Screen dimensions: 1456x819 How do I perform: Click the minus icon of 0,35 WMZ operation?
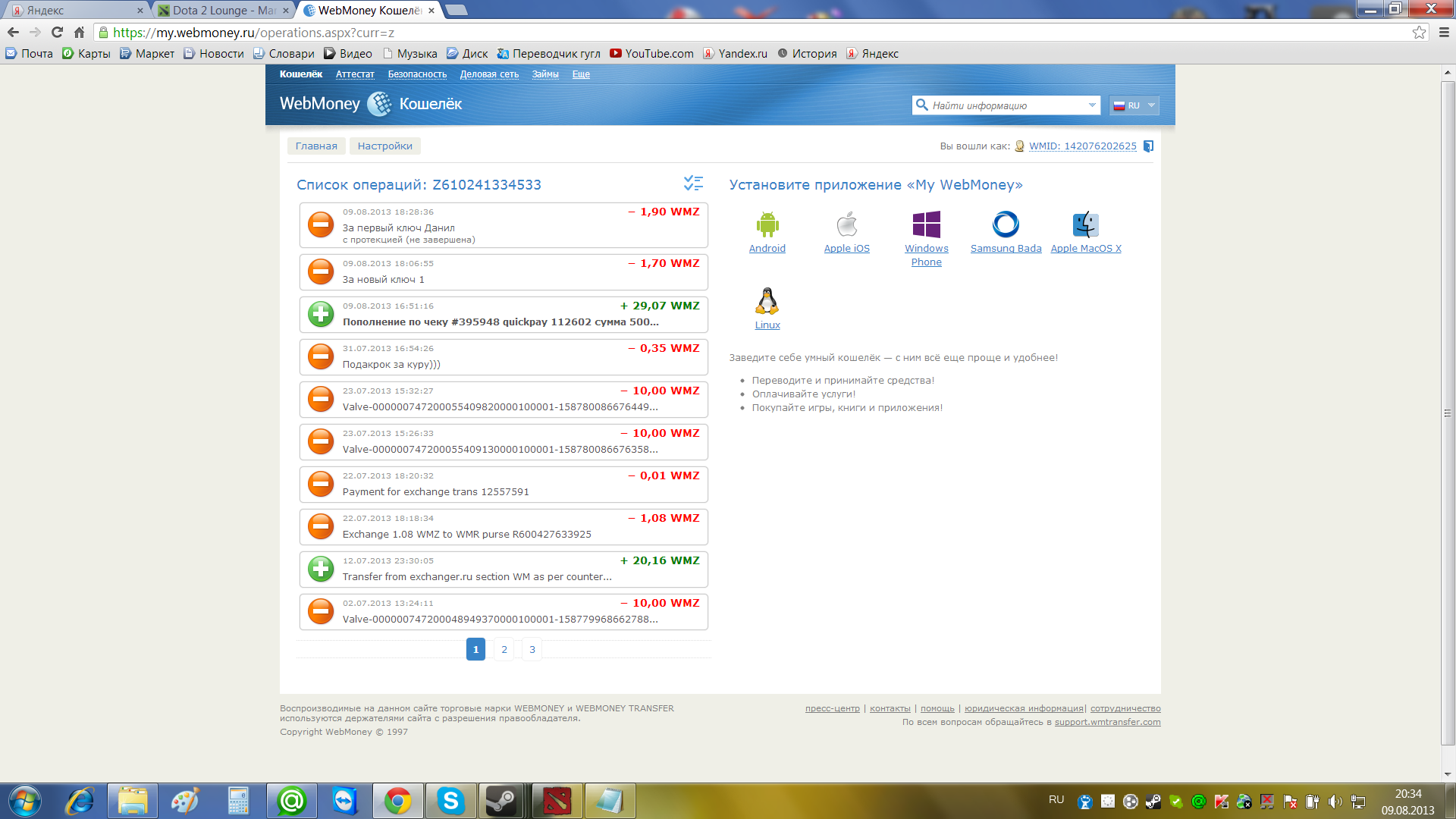pos(321,356)
